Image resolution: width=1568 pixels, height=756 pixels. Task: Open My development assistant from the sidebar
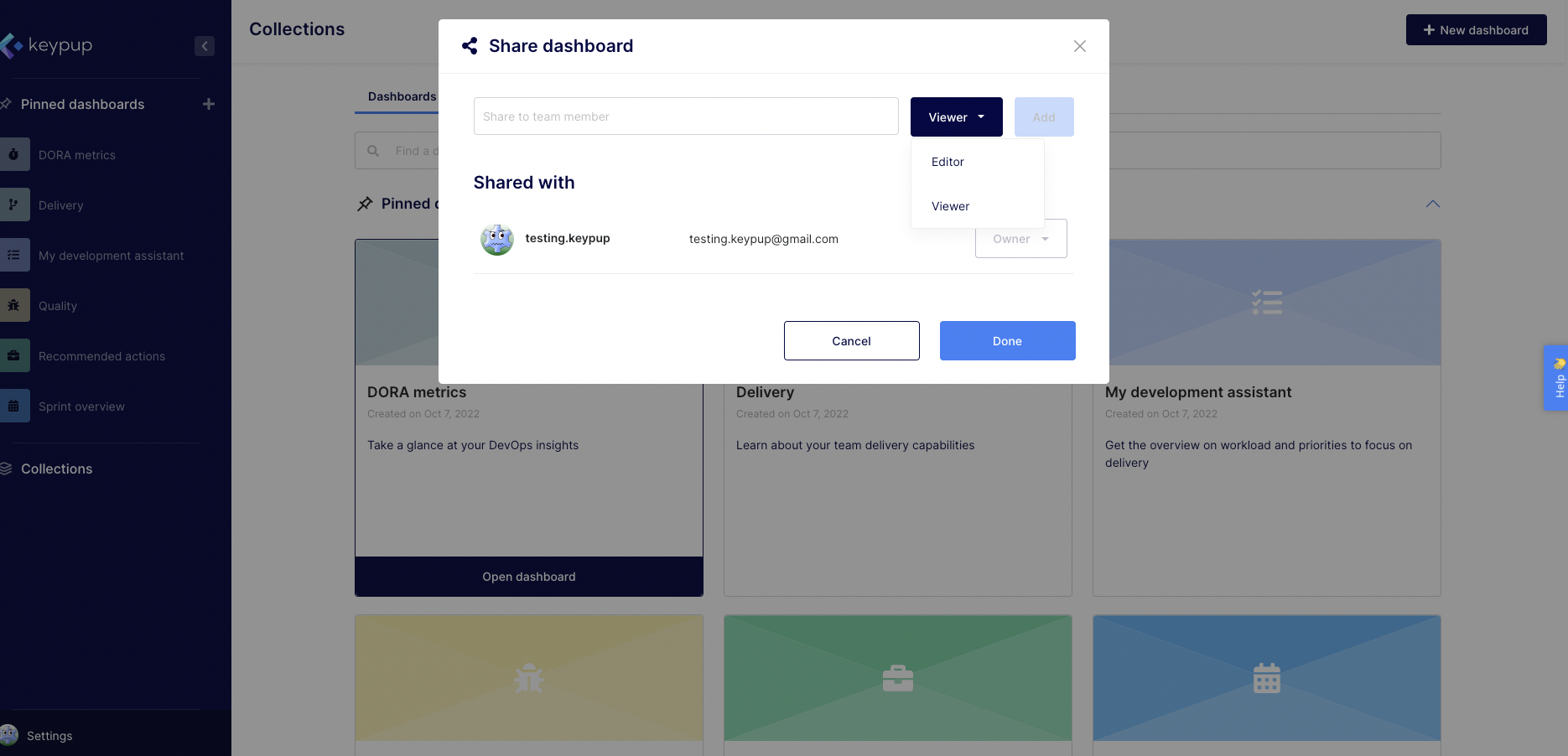[15, 255]
